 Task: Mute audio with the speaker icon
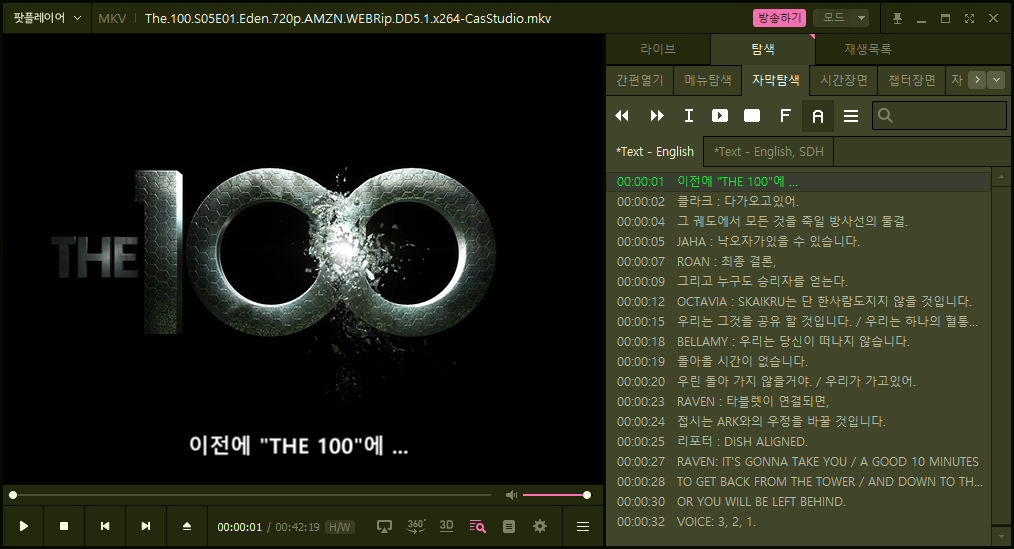pyautogui.click(x=512, y=495)
